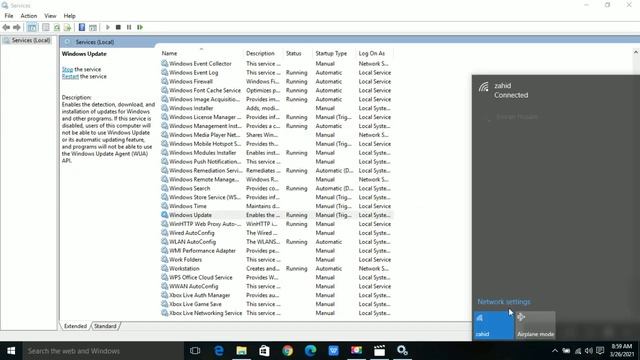
Task: Toggle the Airplane mode tile
Action: click(x=536, y=325)
